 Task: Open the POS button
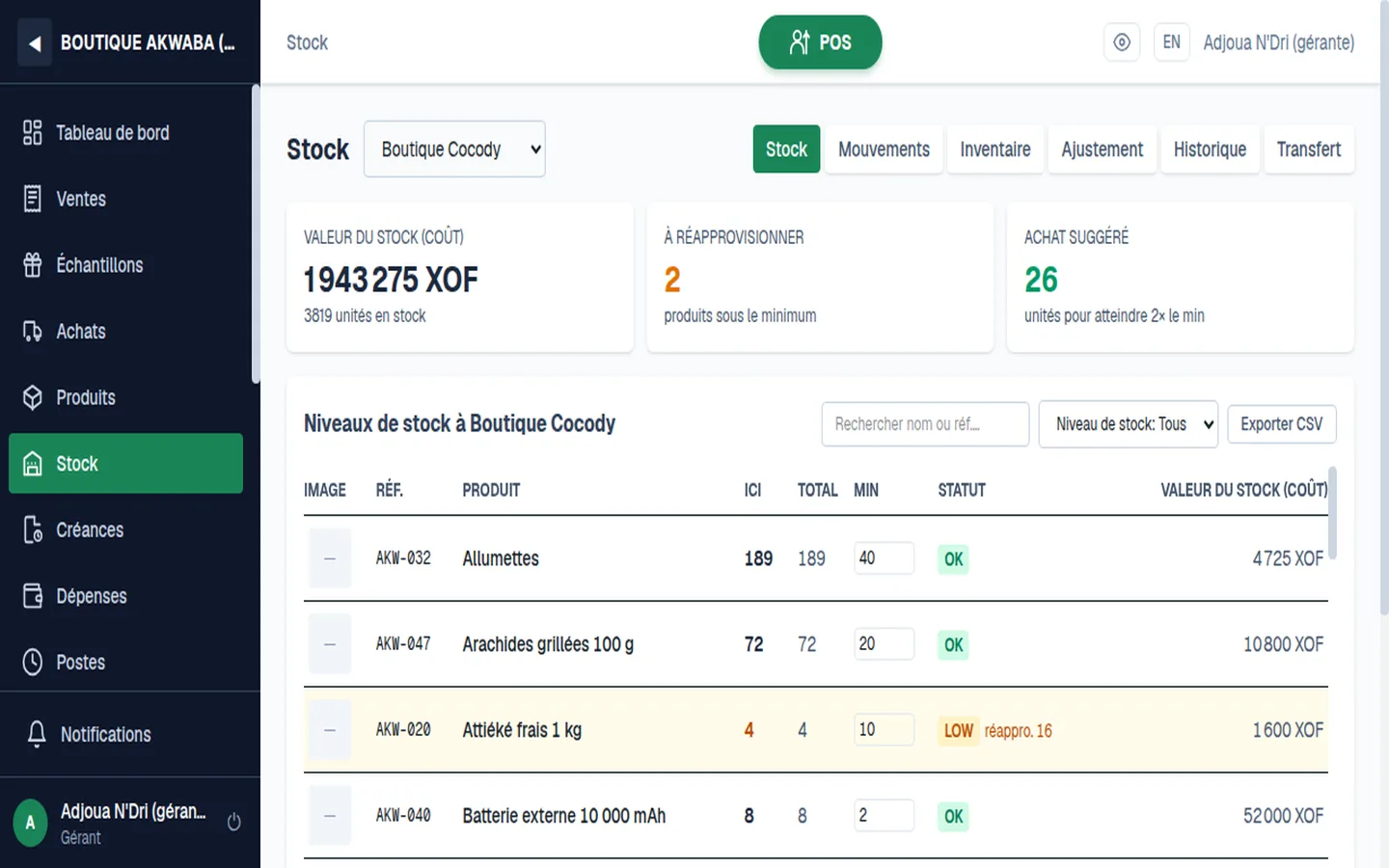(820, 42)
